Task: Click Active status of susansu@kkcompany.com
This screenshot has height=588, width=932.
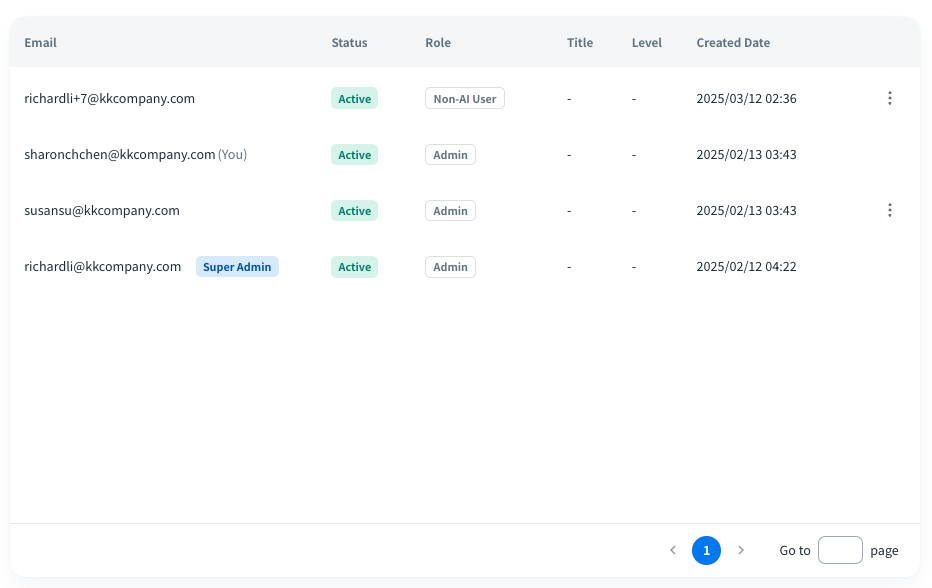Action: (354, 211)
